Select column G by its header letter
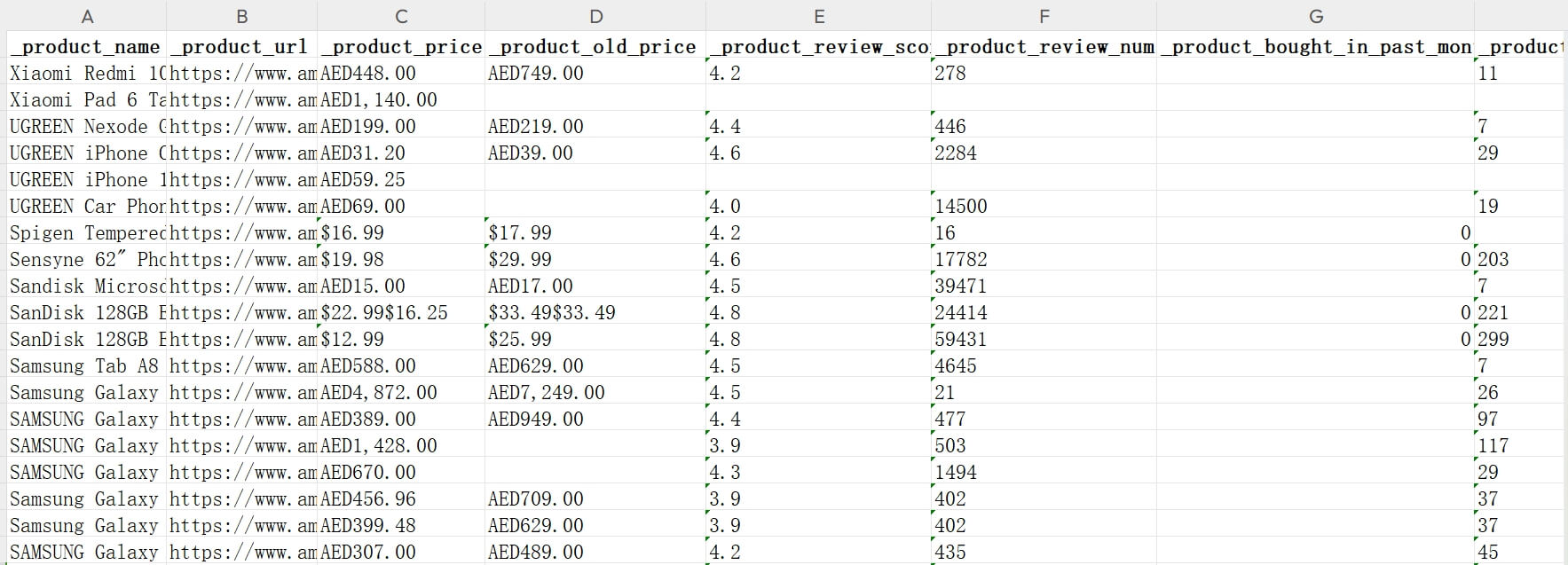Image resolution: width=1568 pixels, height=565 pixels. point(1316,16)
